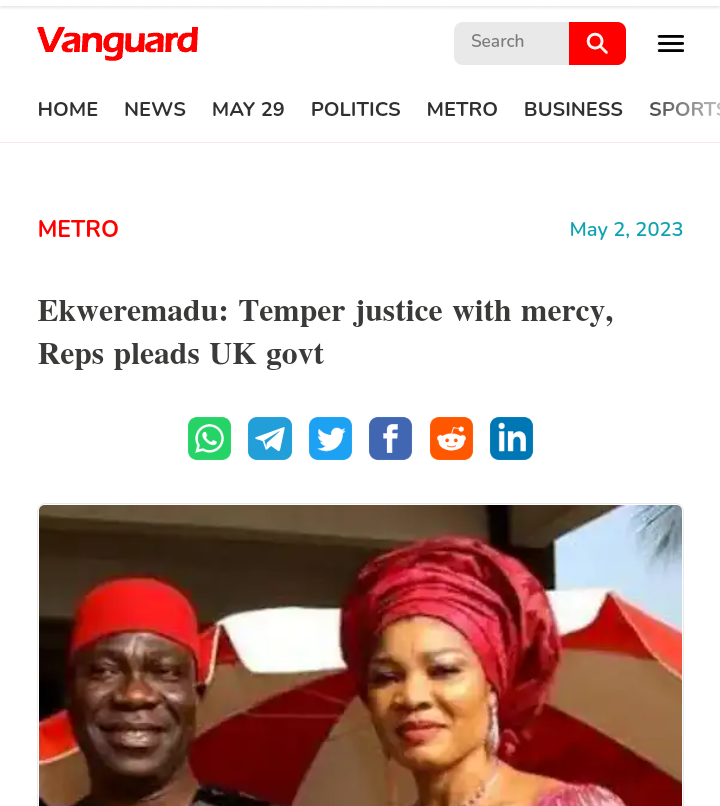
Task: Open the BUSINESS section
Action: 573,109
